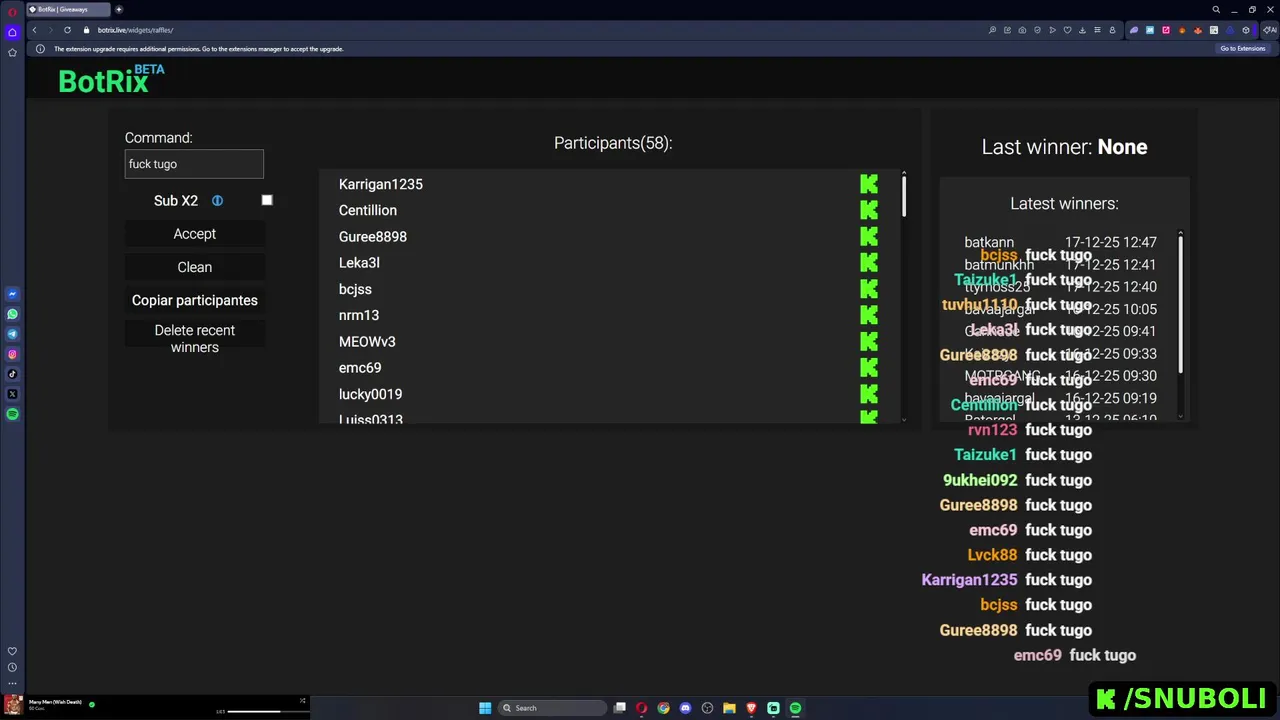Click the Accept button

coord(195,234)
